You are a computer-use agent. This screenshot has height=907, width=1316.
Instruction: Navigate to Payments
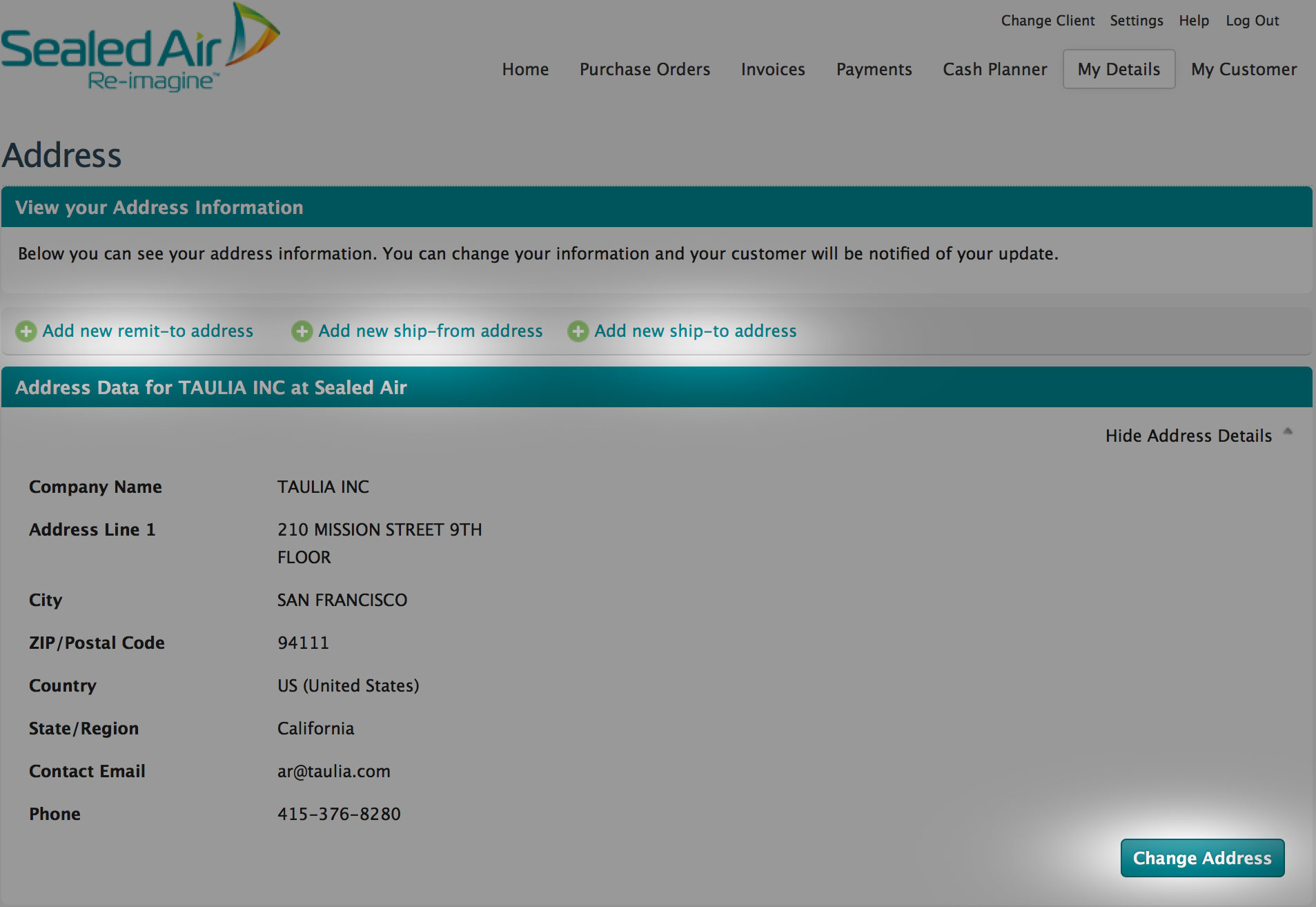874,69
